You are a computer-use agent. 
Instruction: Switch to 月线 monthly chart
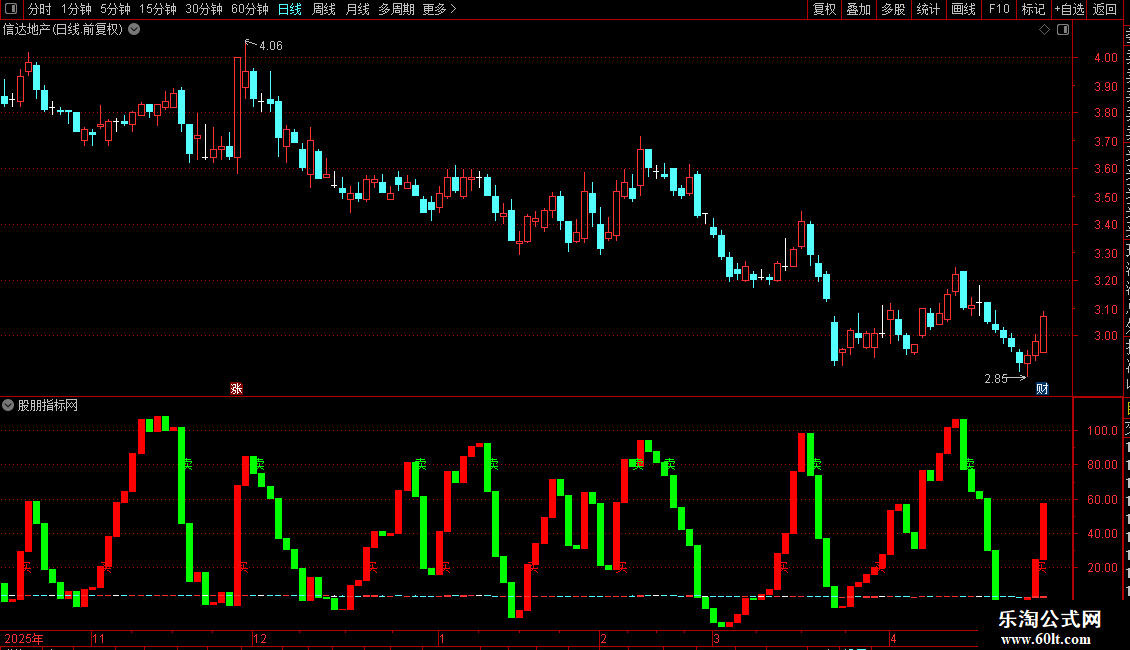click(357, 9)
